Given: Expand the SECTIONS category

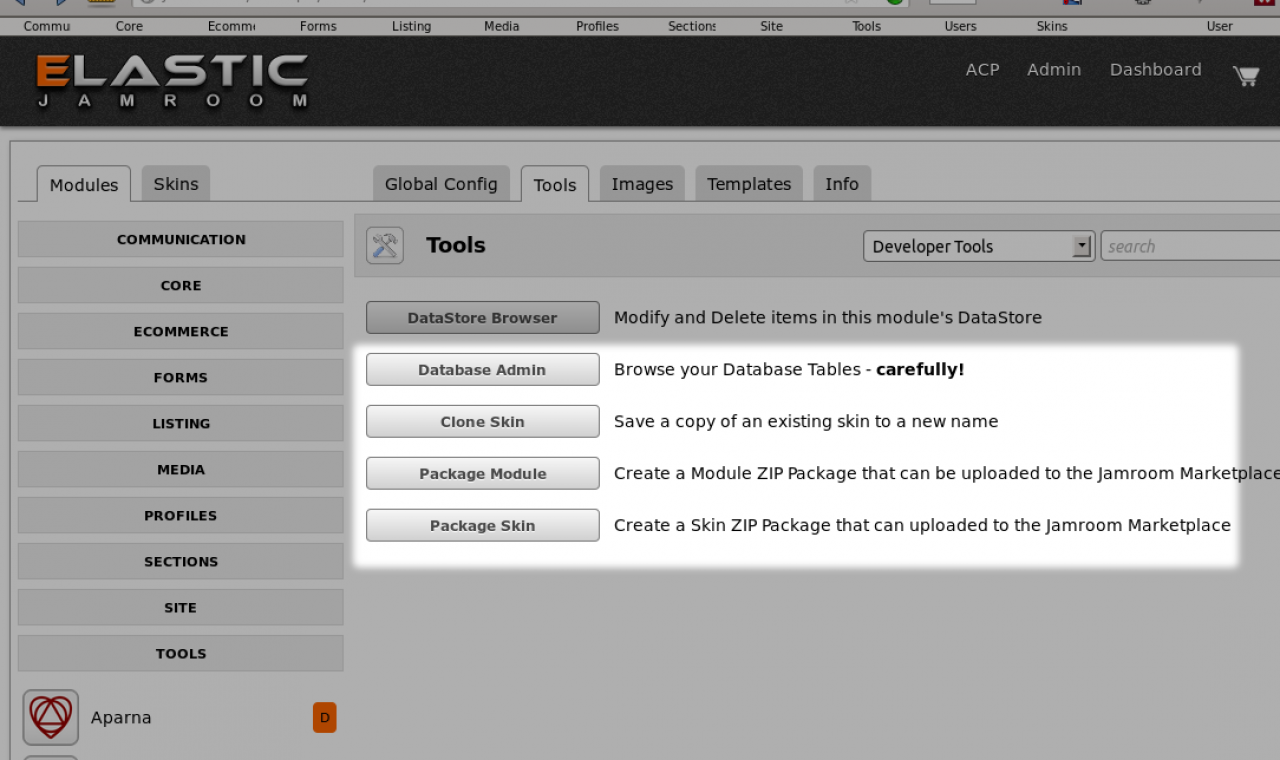Looking at the screenshot, I should click(x=181, y=561).
